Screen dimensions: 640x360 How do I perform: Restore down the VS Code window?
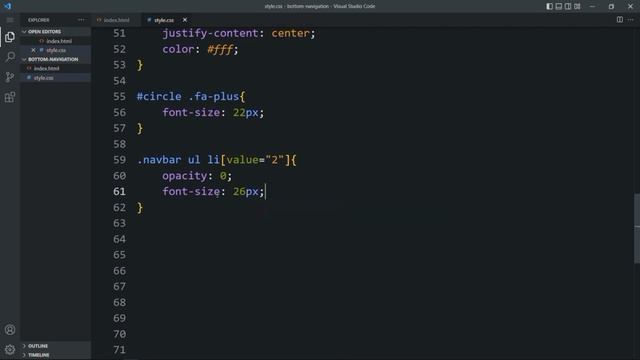tap(611, 6)
